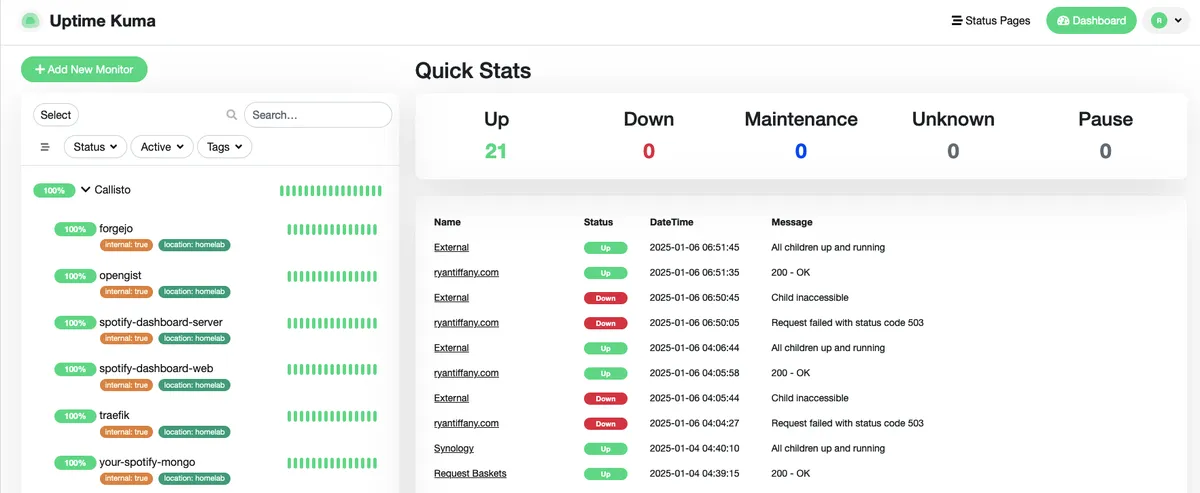Screen dimensions: 1200x493
Task: Click internal: true tag under forgejo
Action: pyautogui.click(x=126, y=245)
